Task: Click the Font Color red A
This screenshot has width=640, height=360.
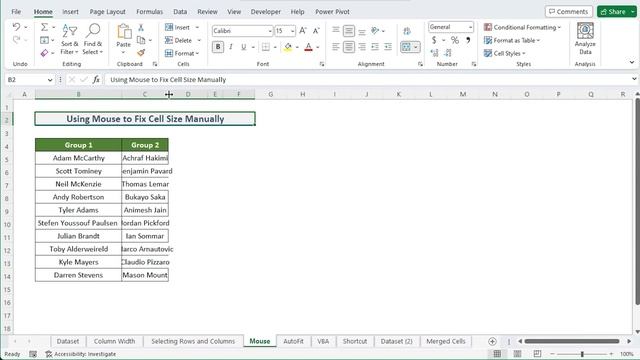Action: point(309,47)
